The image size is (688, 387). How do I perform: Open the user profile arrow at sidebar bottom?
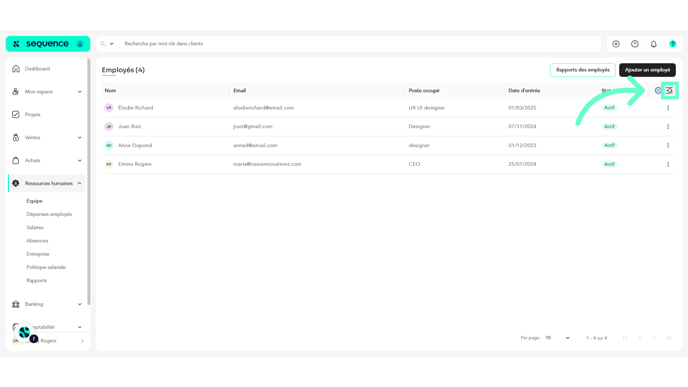82,341
